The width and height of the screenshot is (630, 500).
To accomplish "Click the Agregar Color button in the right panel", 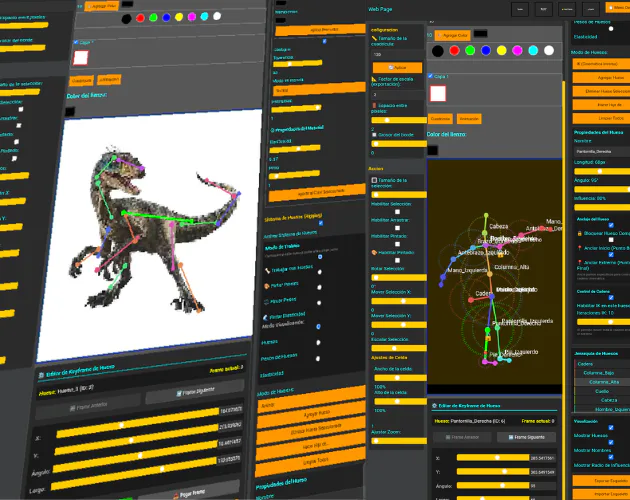I will click(452, 35).
